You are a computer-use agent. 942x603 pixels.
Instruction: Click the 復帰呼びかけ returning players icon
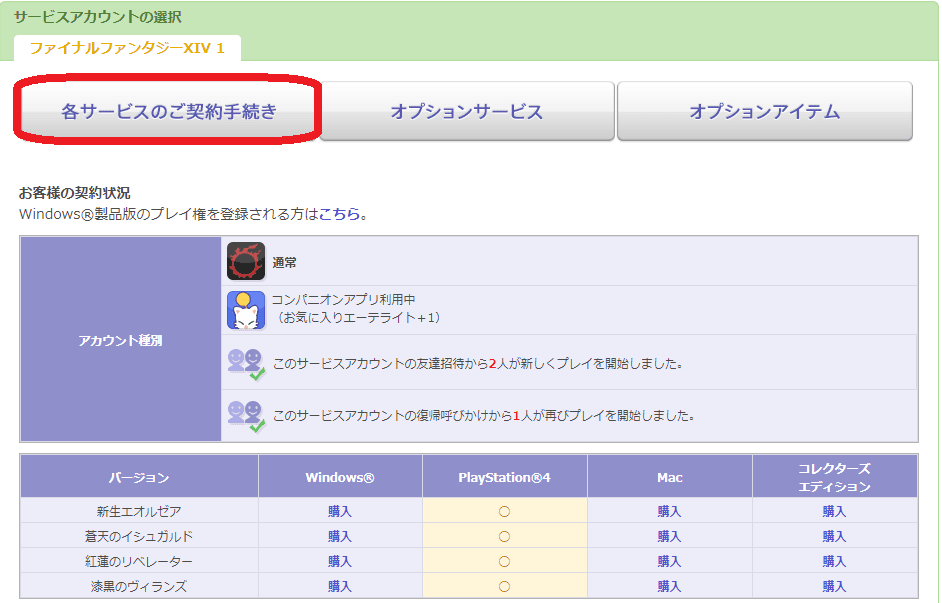point(246,416)
